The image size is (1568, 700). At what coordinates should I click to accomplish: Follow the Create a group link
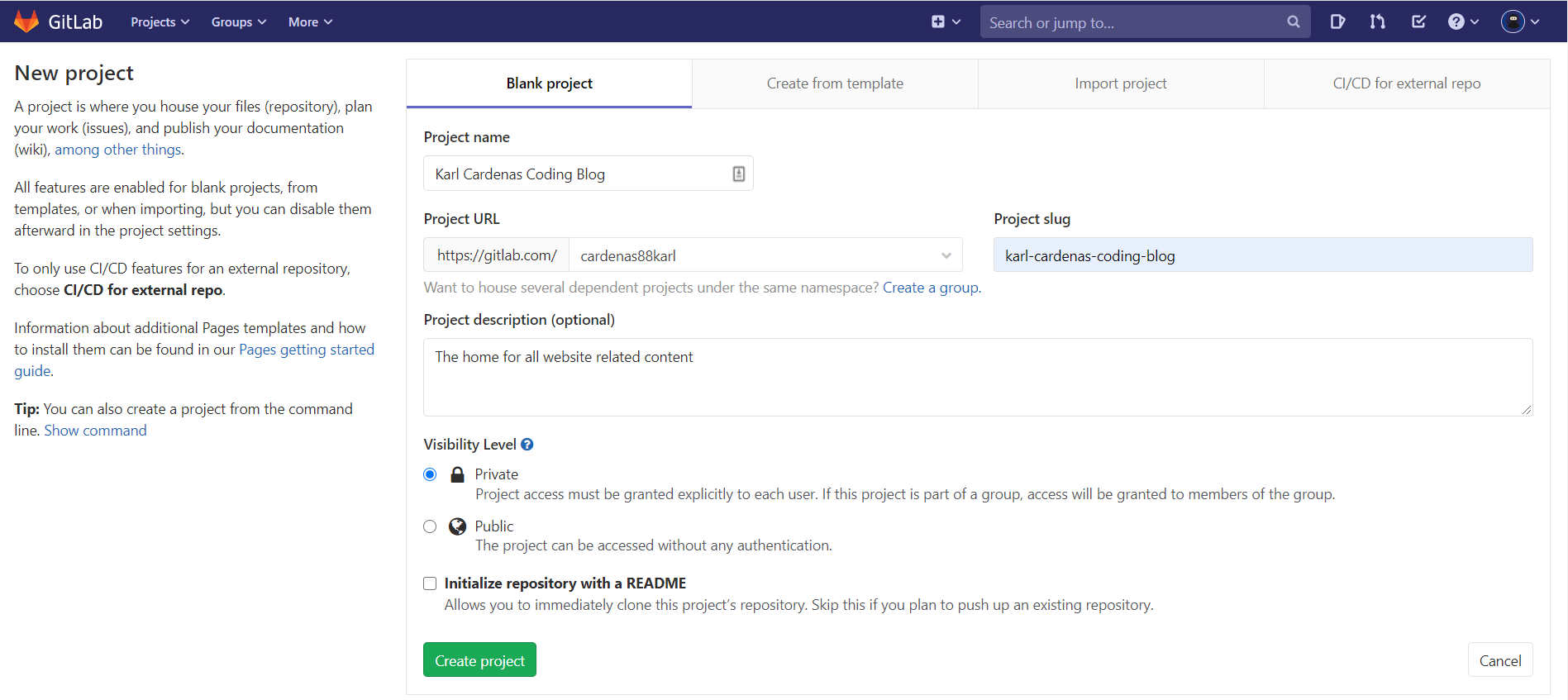pos(930,288)
